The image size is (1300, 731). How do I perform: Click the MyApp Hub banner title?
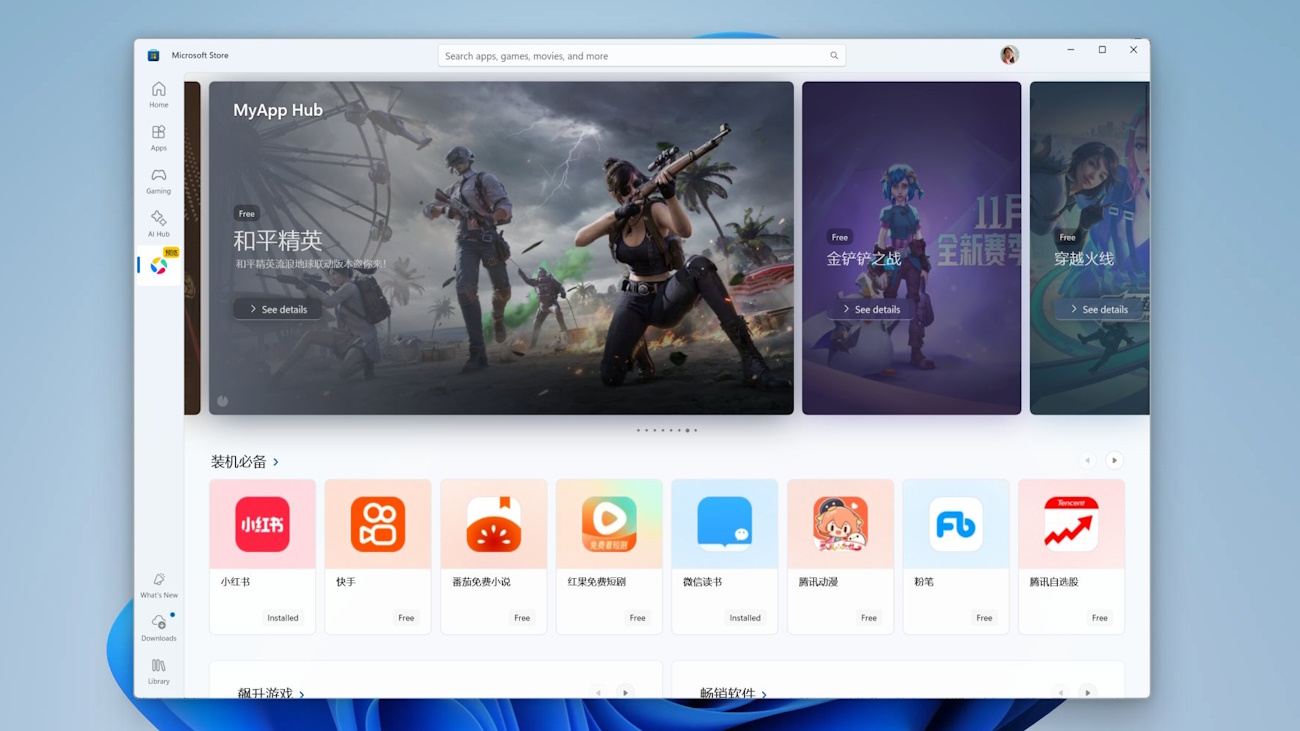pyautogui.click(x=278, y=110)
